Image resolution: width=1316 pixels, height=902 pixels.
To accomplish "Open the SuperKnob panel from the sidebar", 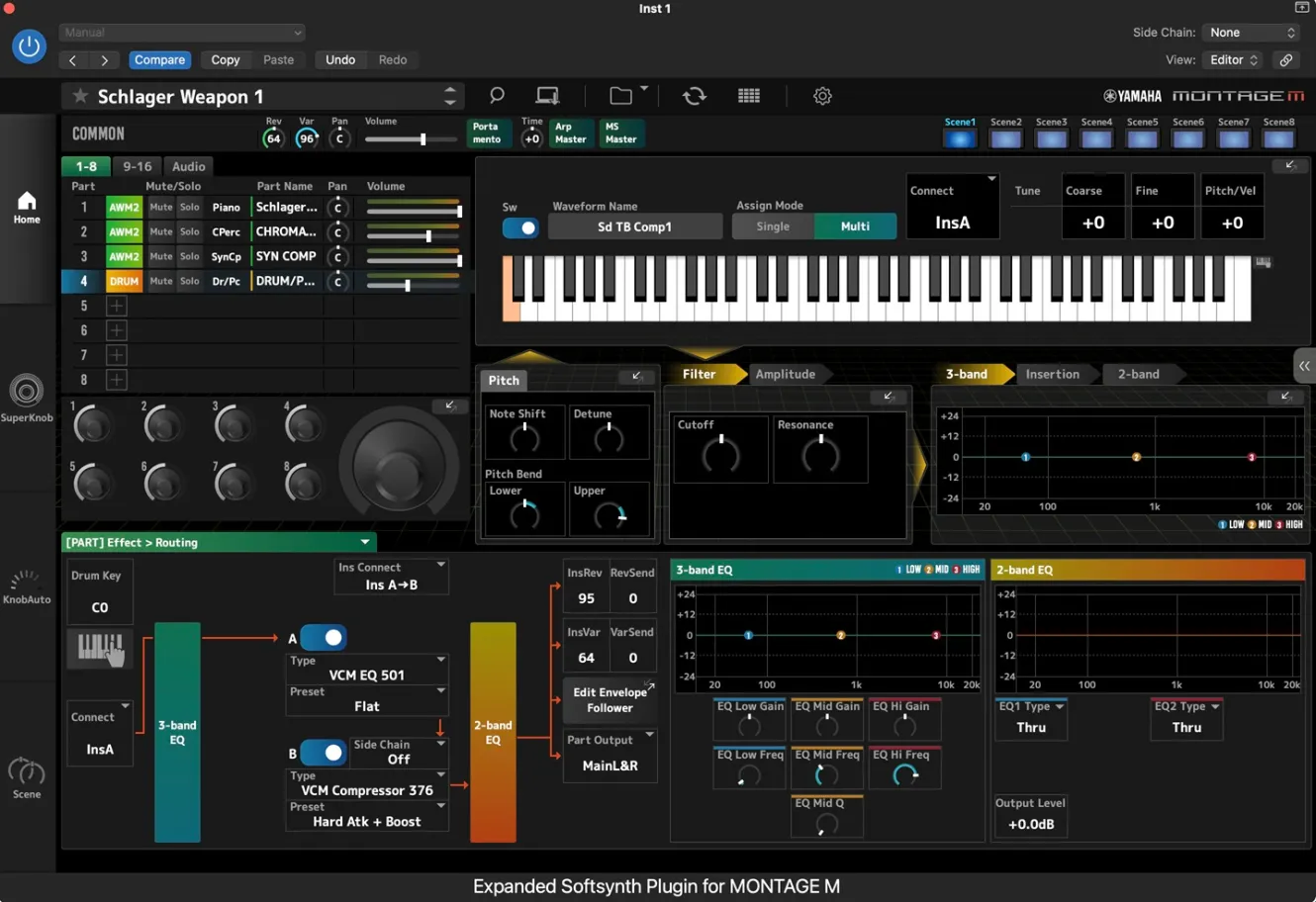I will click(28, 393).
